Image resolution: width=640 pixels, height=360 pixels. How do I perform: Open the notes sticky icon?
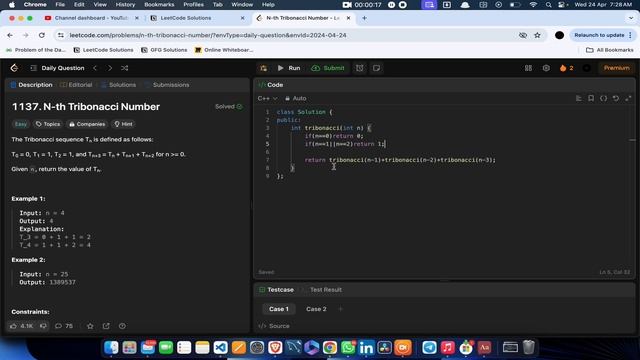pos(376,68)
